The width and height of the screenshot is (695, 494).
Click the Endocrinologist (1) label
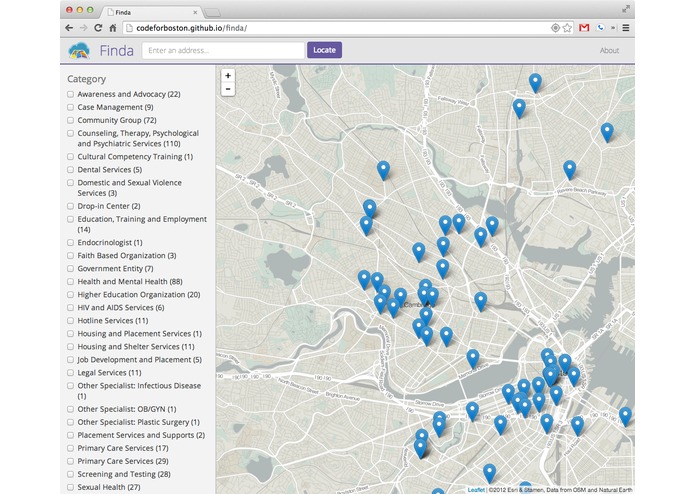(x=110, y=243)
